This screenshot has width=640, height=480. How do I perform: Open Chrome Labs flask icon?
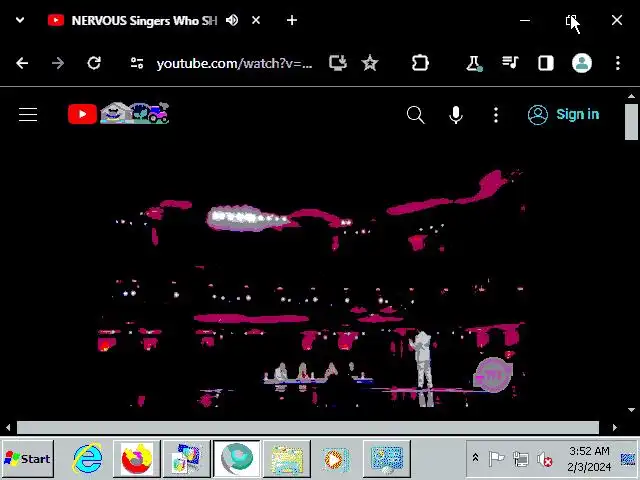[x=474, y=63]
